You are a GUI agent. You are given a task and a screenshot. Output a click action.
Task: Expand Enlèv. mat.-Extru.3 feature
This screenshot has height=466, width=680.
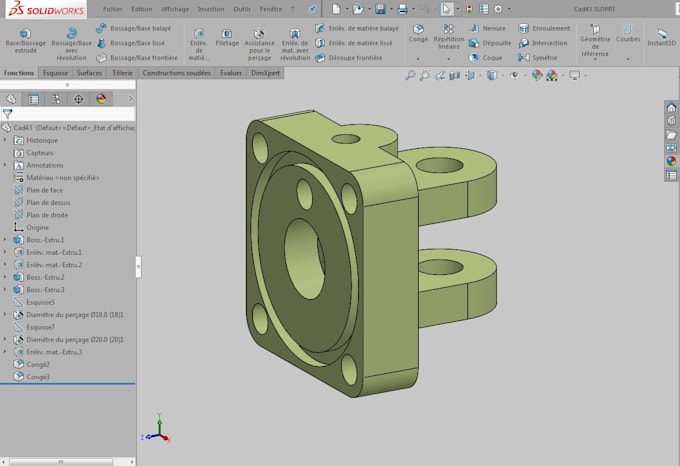click(5, 352)
